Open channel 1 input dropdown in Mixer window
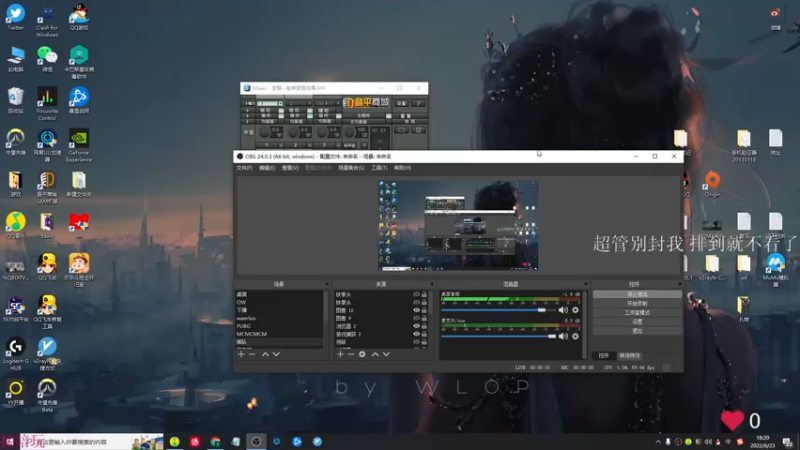The height and width of the screenshot is (450, 800). point(280,104)
